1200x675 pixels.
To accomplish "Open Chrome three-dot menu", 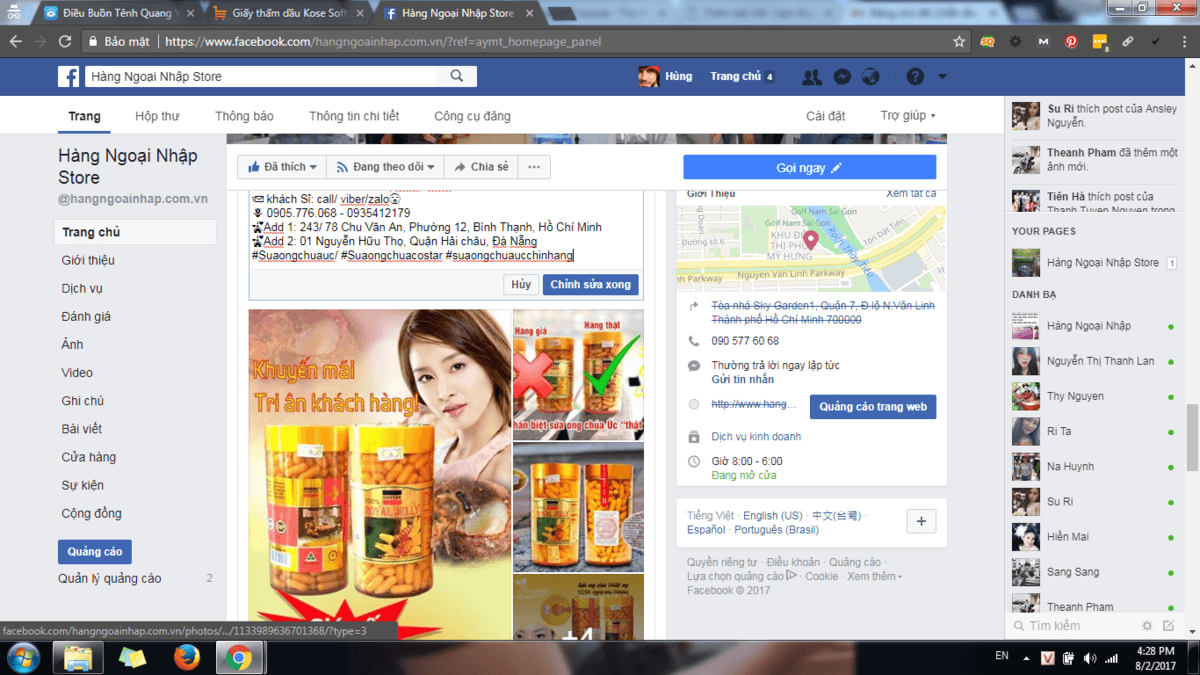I will point(1184,42).
